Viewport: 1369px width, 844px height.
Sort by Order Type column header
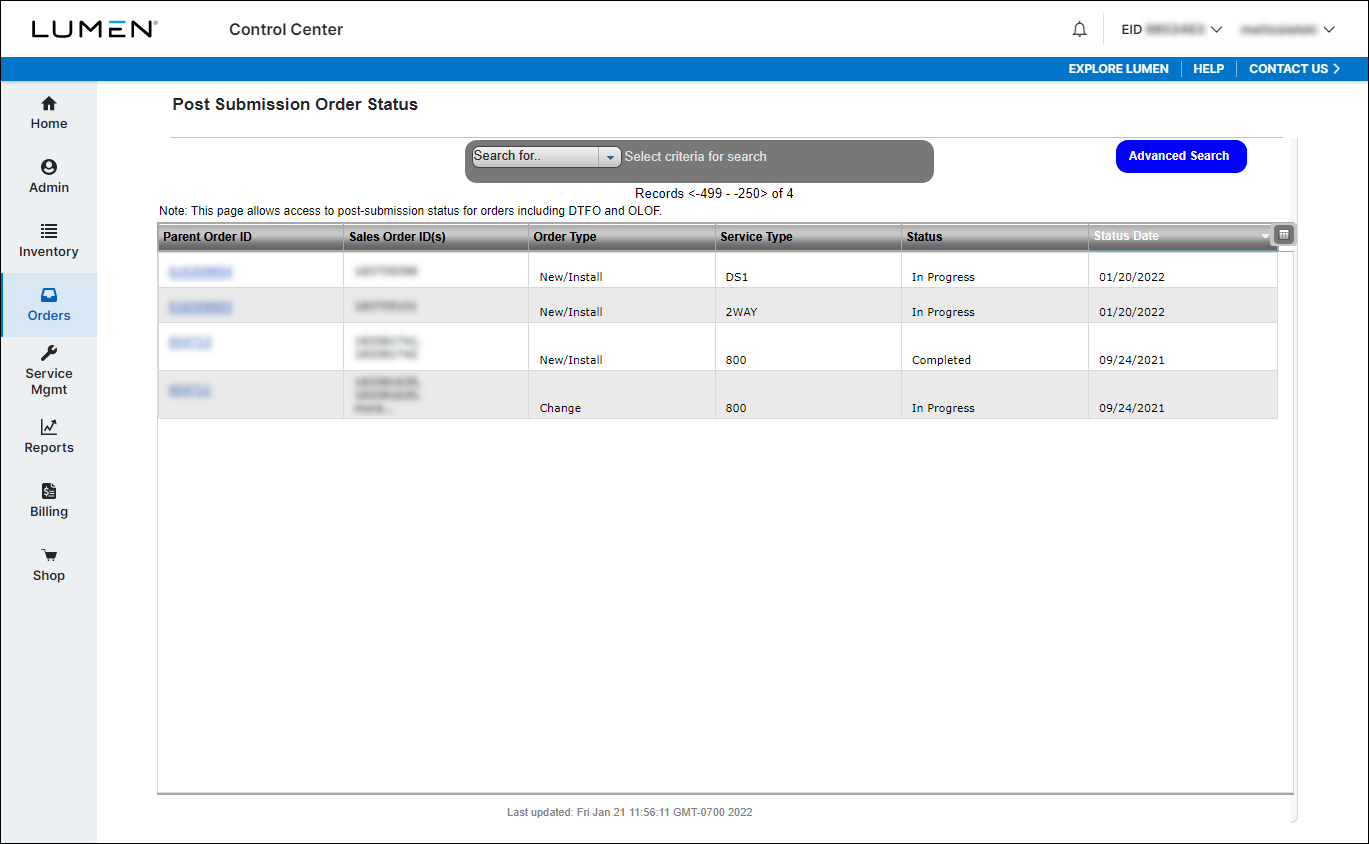click(x=622, y=237)
